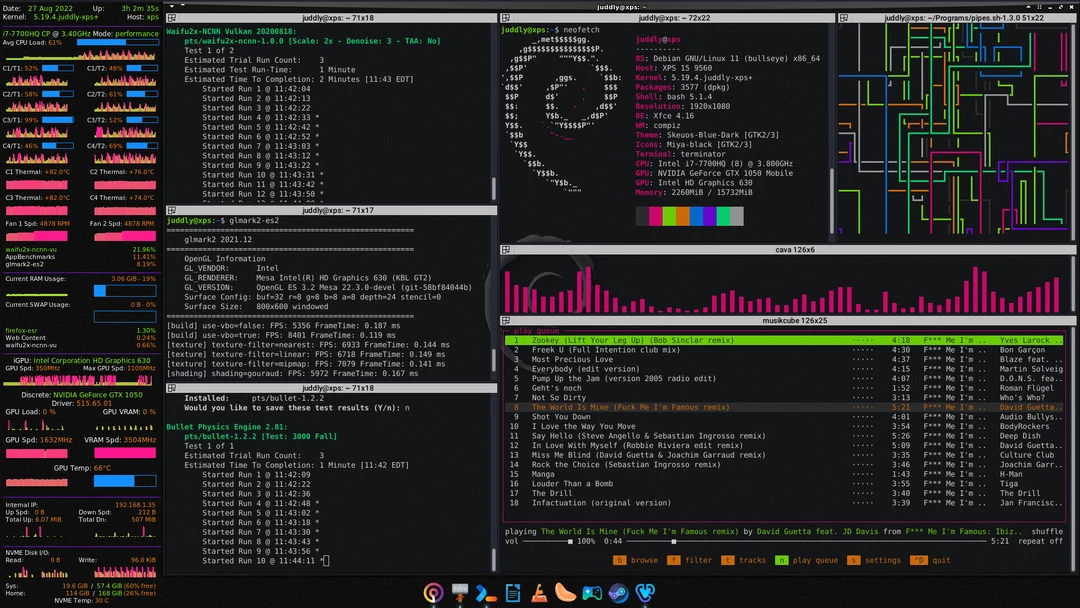Image resolution: width=1080 pixels, height=608 pixels.
Task: Toggle shuffle mode in musikcube
Action: (1048, 531)
